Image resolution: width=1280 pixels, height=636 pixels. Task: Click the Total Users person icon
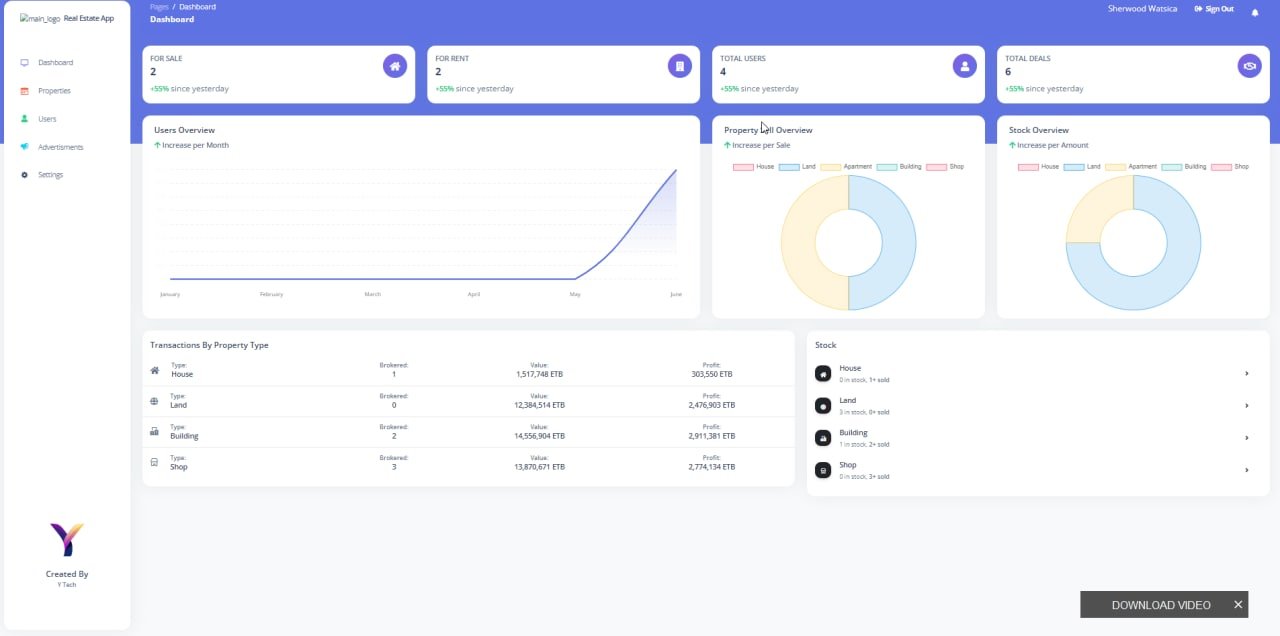pos(965,66)
